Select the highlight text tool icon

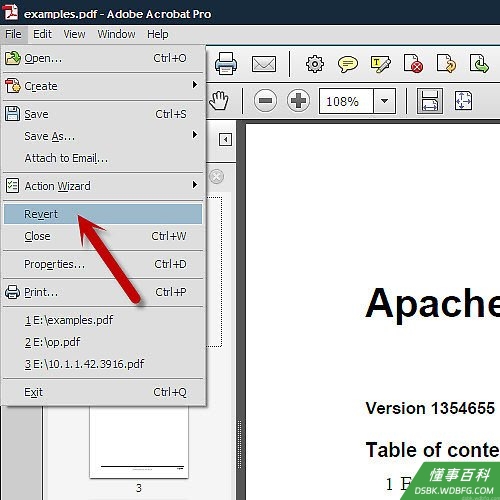click(x=380, y=64)
